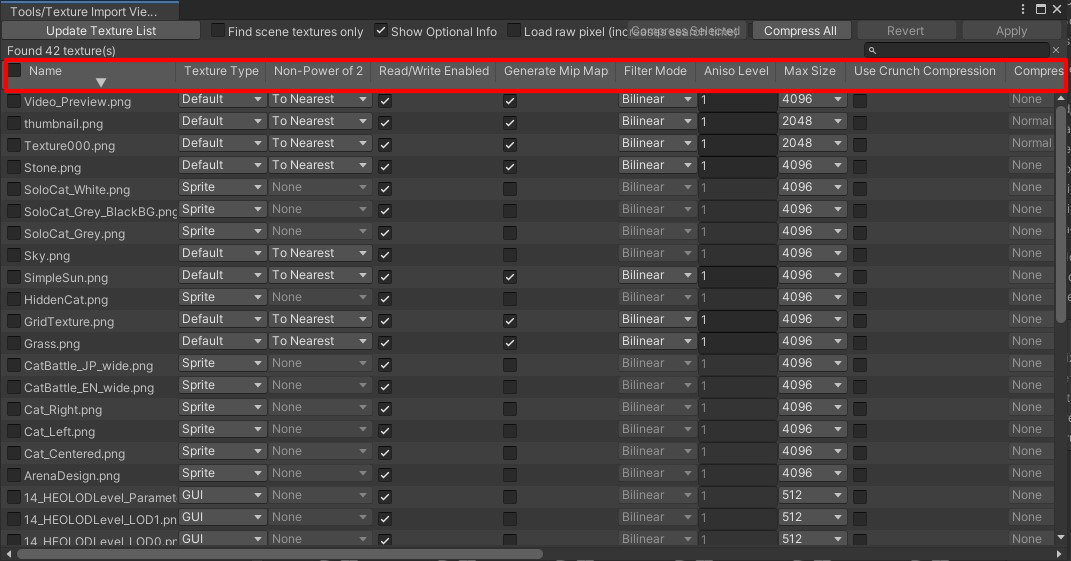Sort by the Texture Type column header

click(221, 71)
